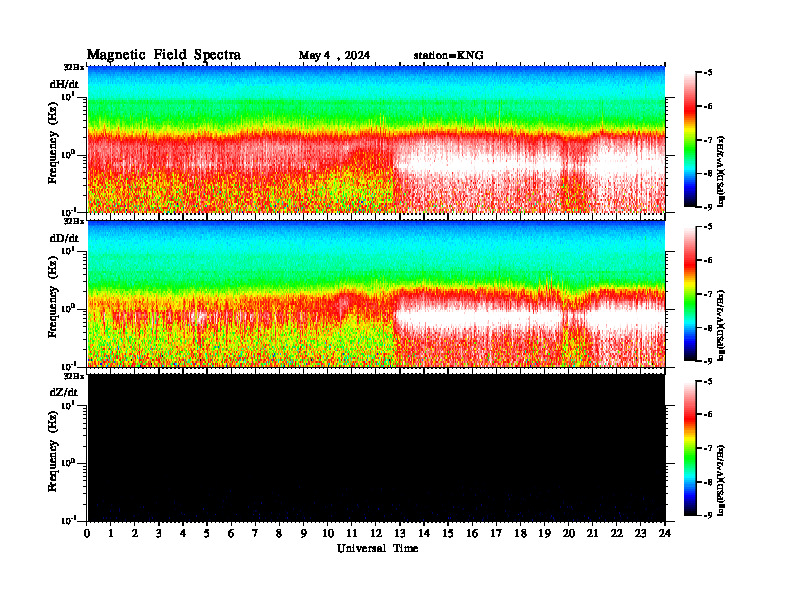Click hour 24 on the time axis
792x612 pixels.
click(x=665, y=534)
